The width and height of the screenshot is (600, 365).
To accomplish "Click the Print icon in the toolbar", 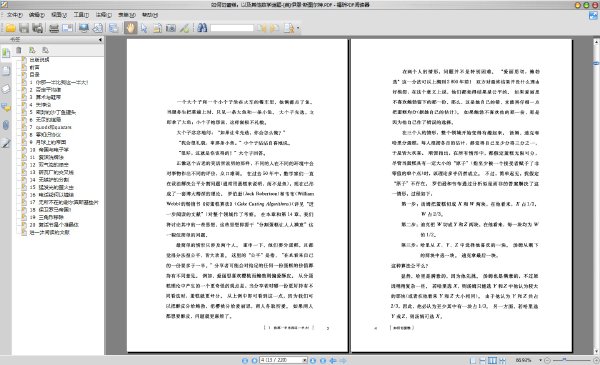I will tap(54, 28).
